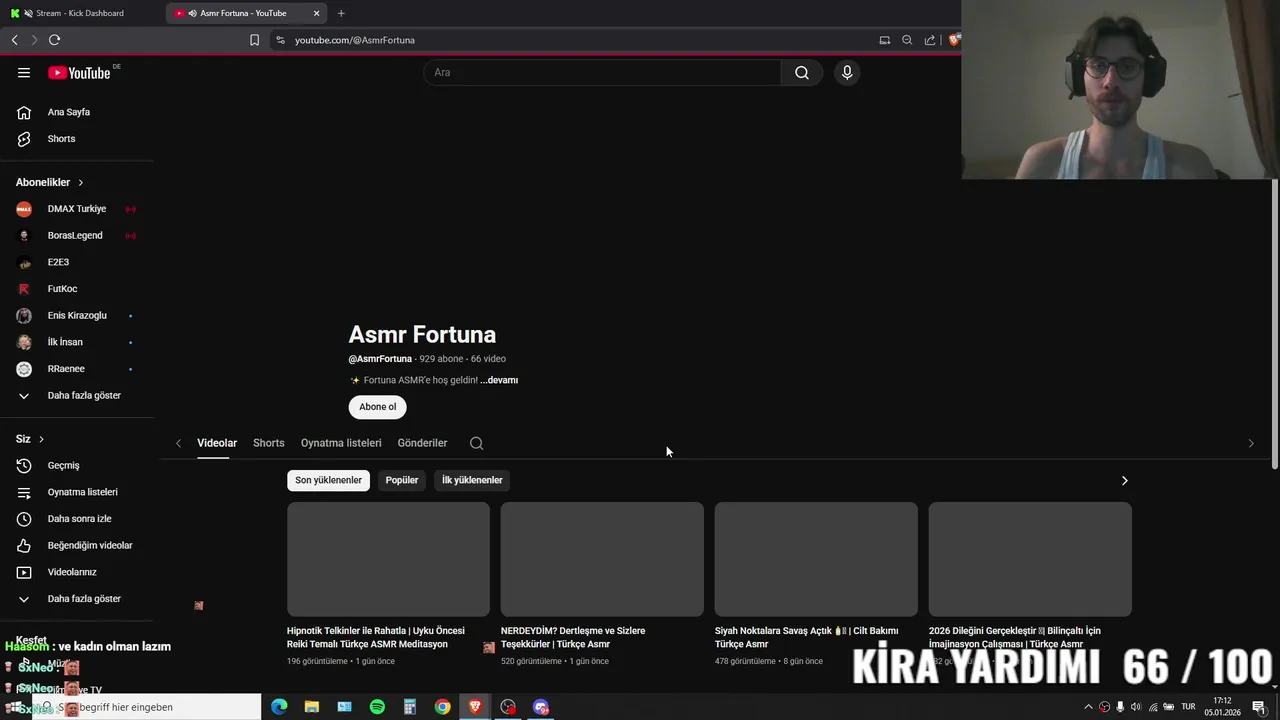Expand the Siz section chevron
Viewport: 1280px width, 720px height.
coord(41,439)
